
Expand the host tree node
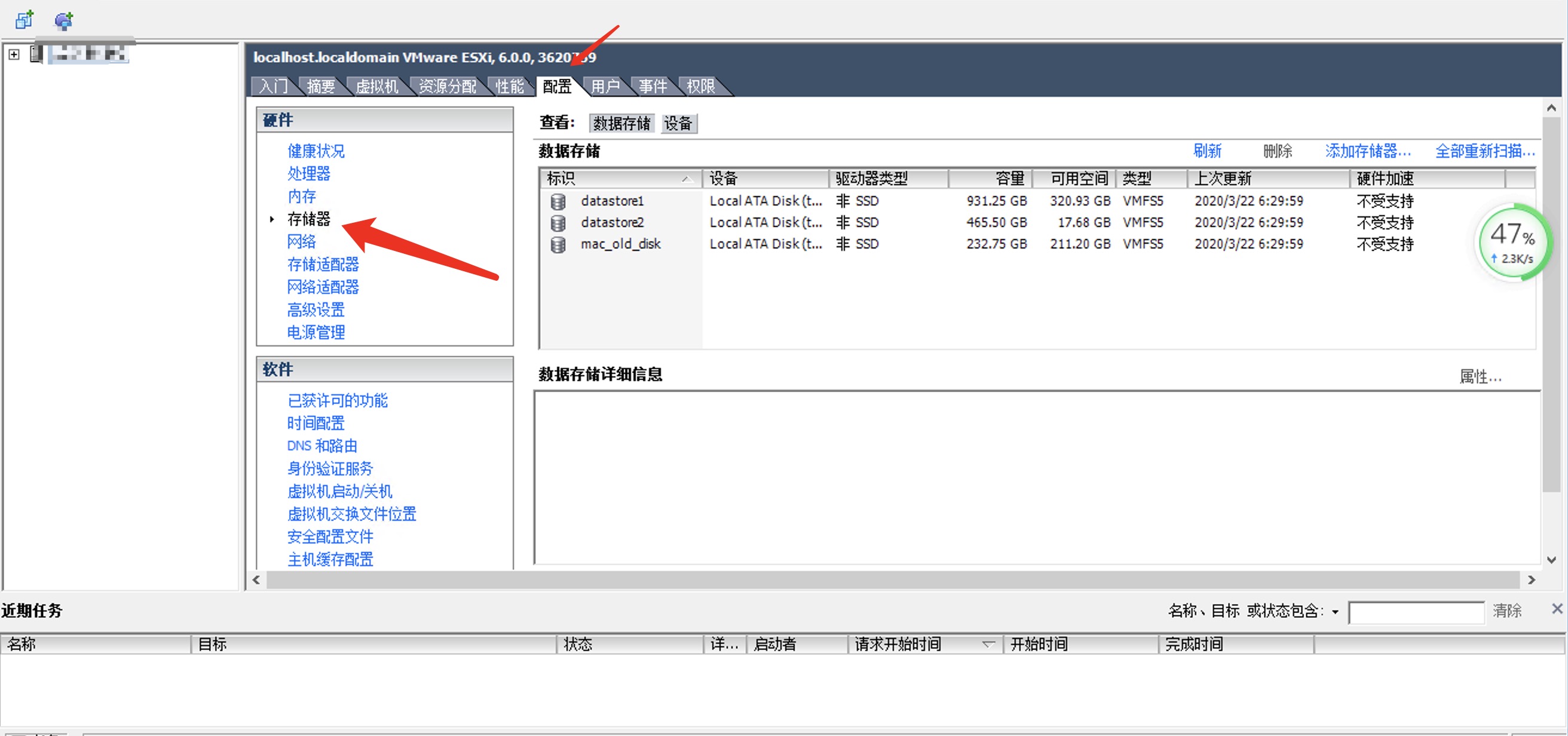point(14,55)
